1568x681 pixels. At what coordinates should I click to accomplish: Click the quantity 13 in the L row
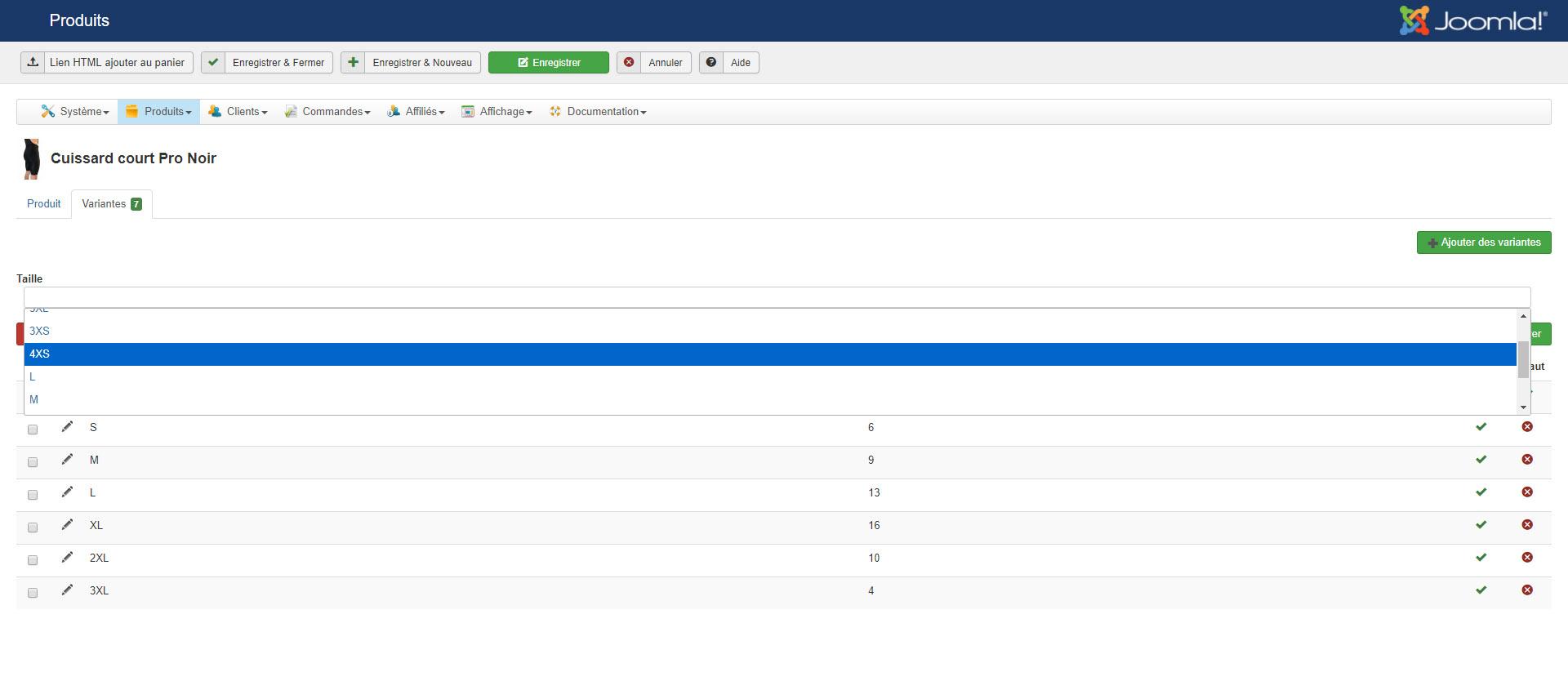[x=874, y=493]
